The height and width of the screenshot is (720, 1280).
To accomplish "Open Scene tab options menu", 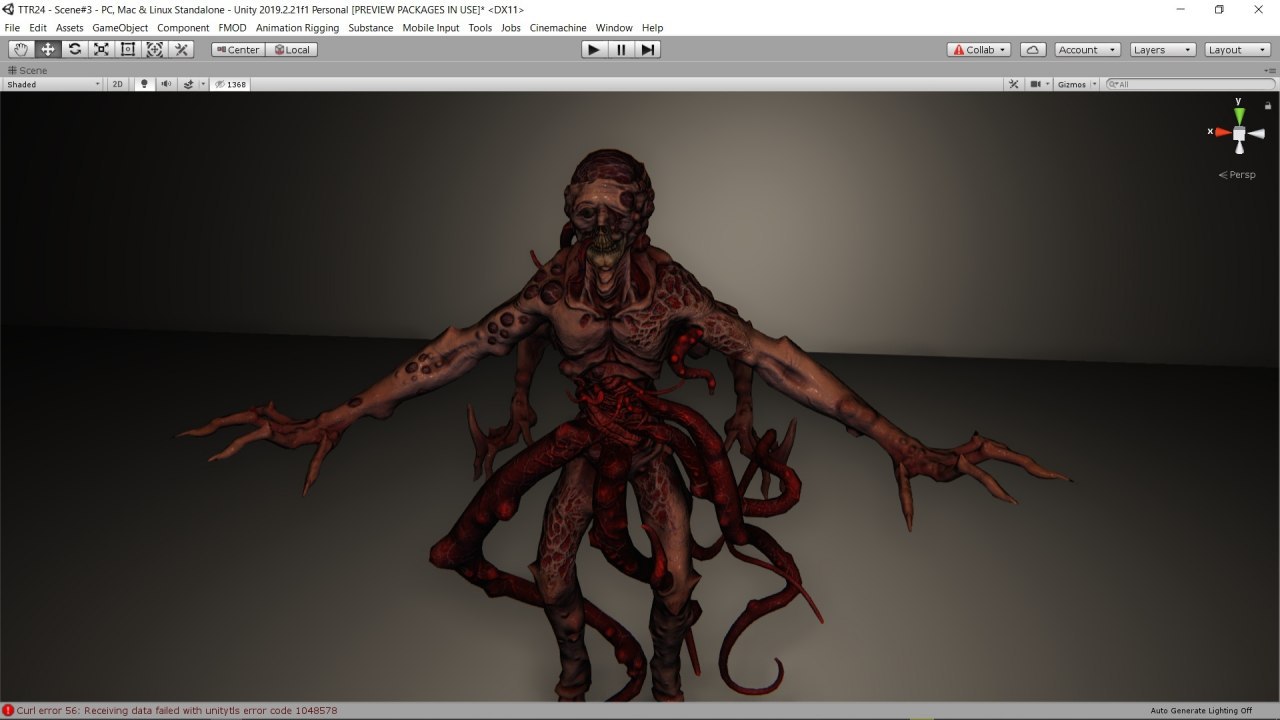I will pos(1271,70).
